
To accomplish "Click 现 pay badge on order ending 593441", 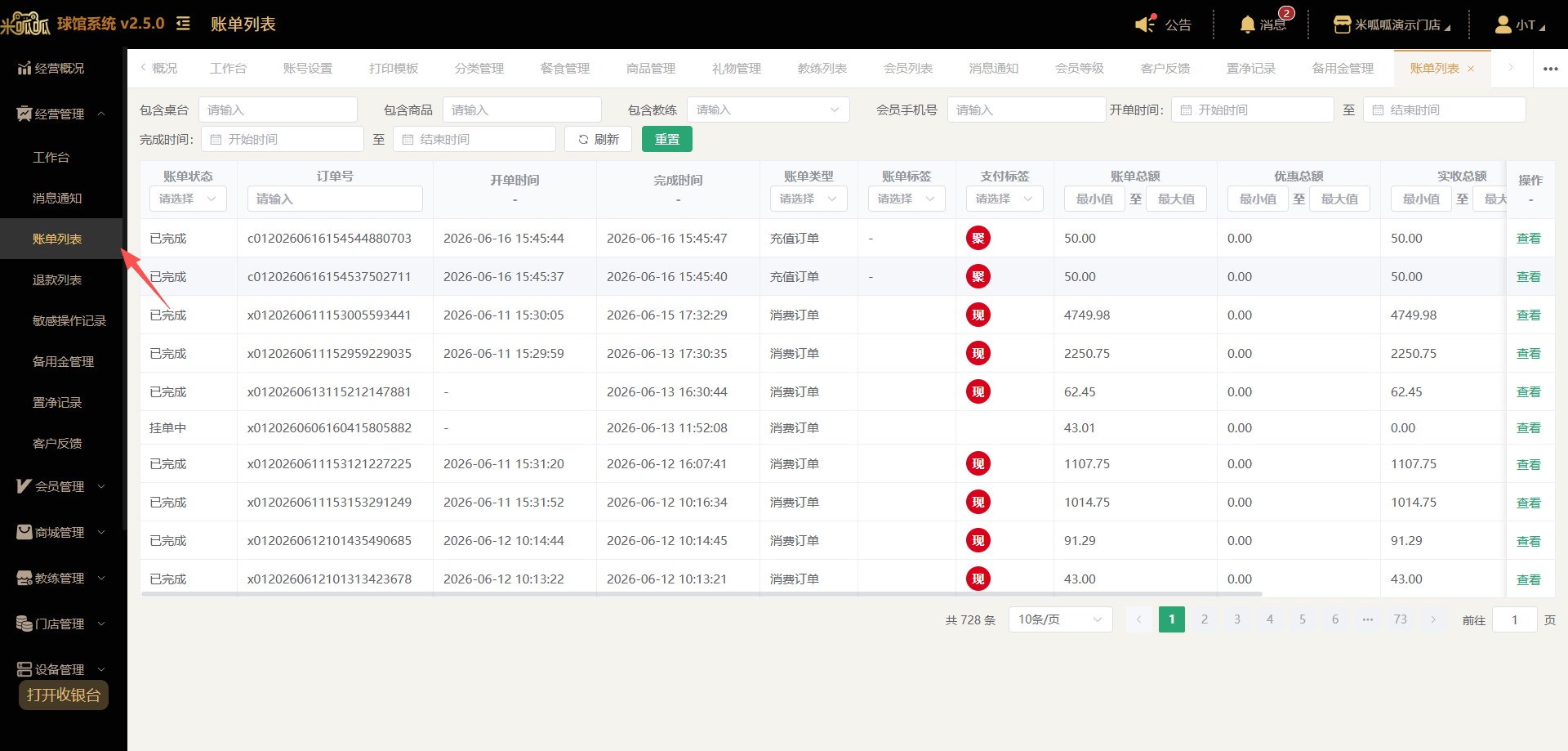I will pyautogui.click(x=978, y=315).
